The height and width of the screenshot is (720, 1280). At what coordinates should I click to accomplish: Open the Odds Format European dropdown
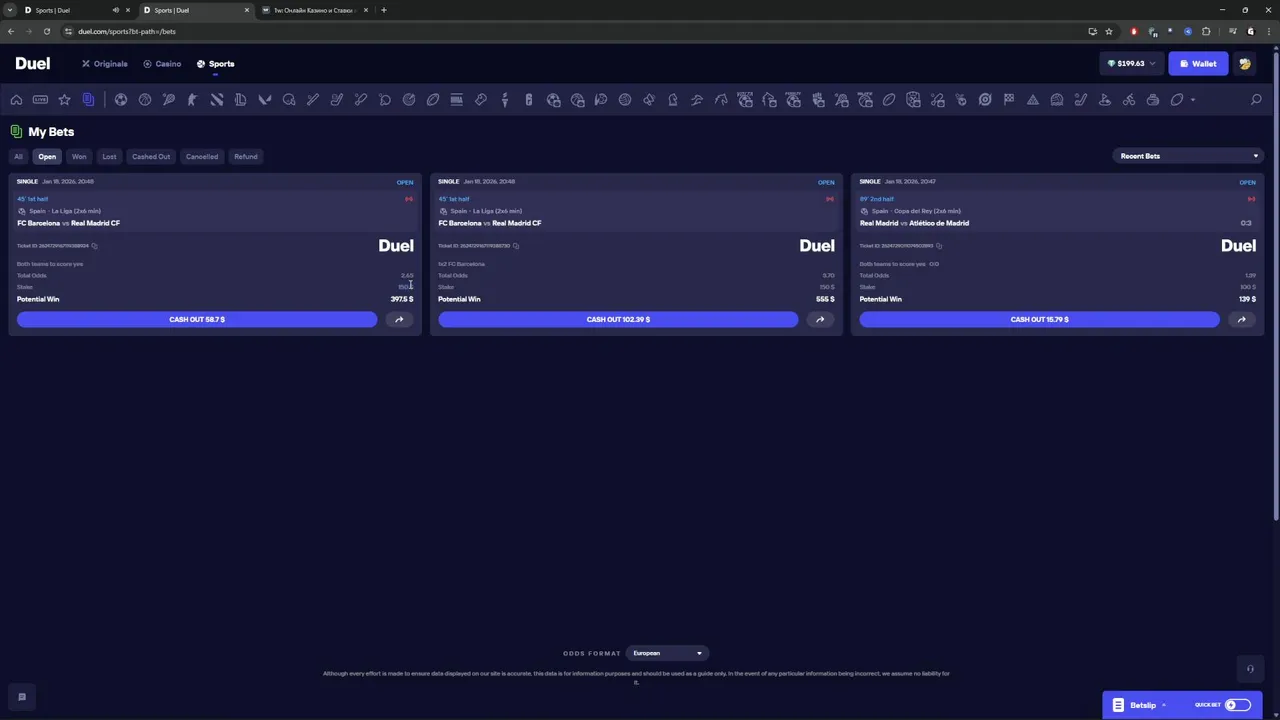coord(667,653)
